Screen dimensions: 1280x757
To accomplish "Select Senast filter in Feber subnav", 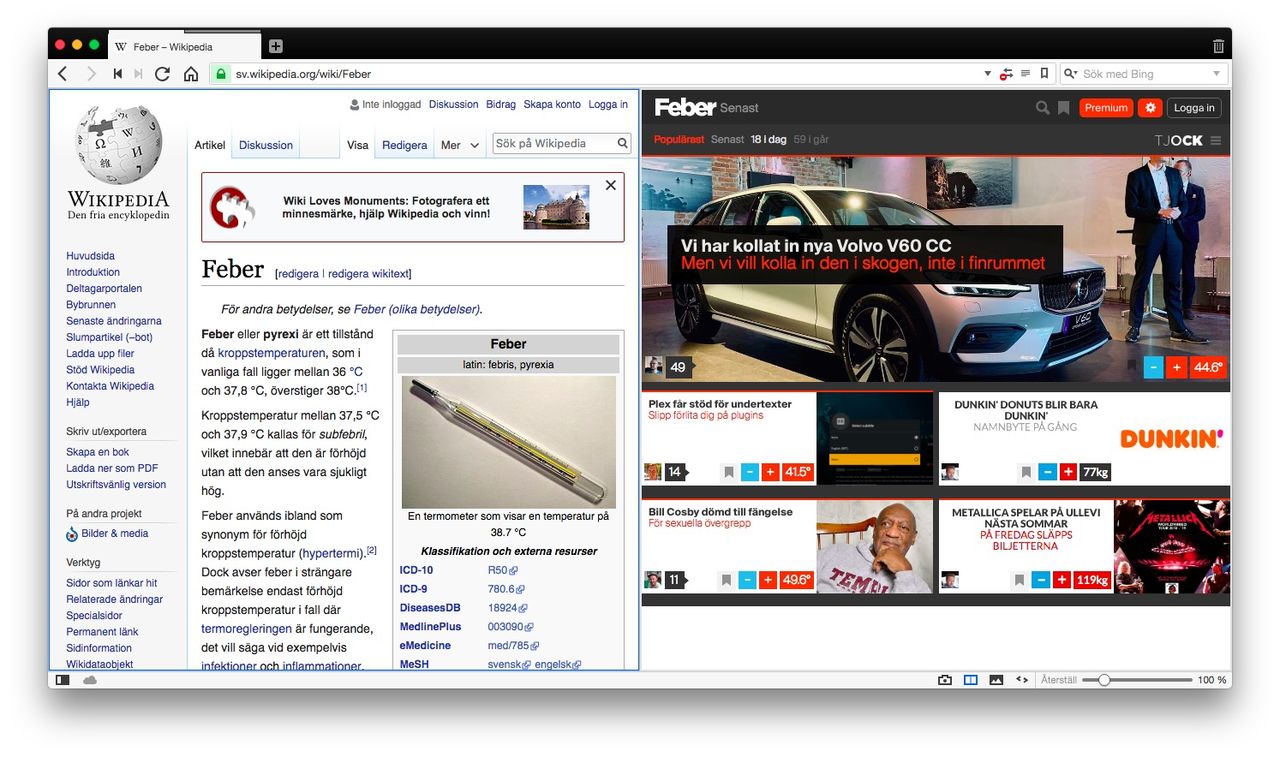I will point(727,140).
